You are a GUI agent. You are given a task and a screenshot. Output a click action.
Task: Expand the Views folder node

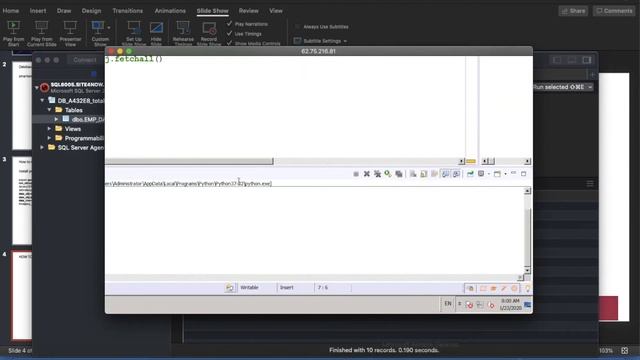click(x=49, y=129)
